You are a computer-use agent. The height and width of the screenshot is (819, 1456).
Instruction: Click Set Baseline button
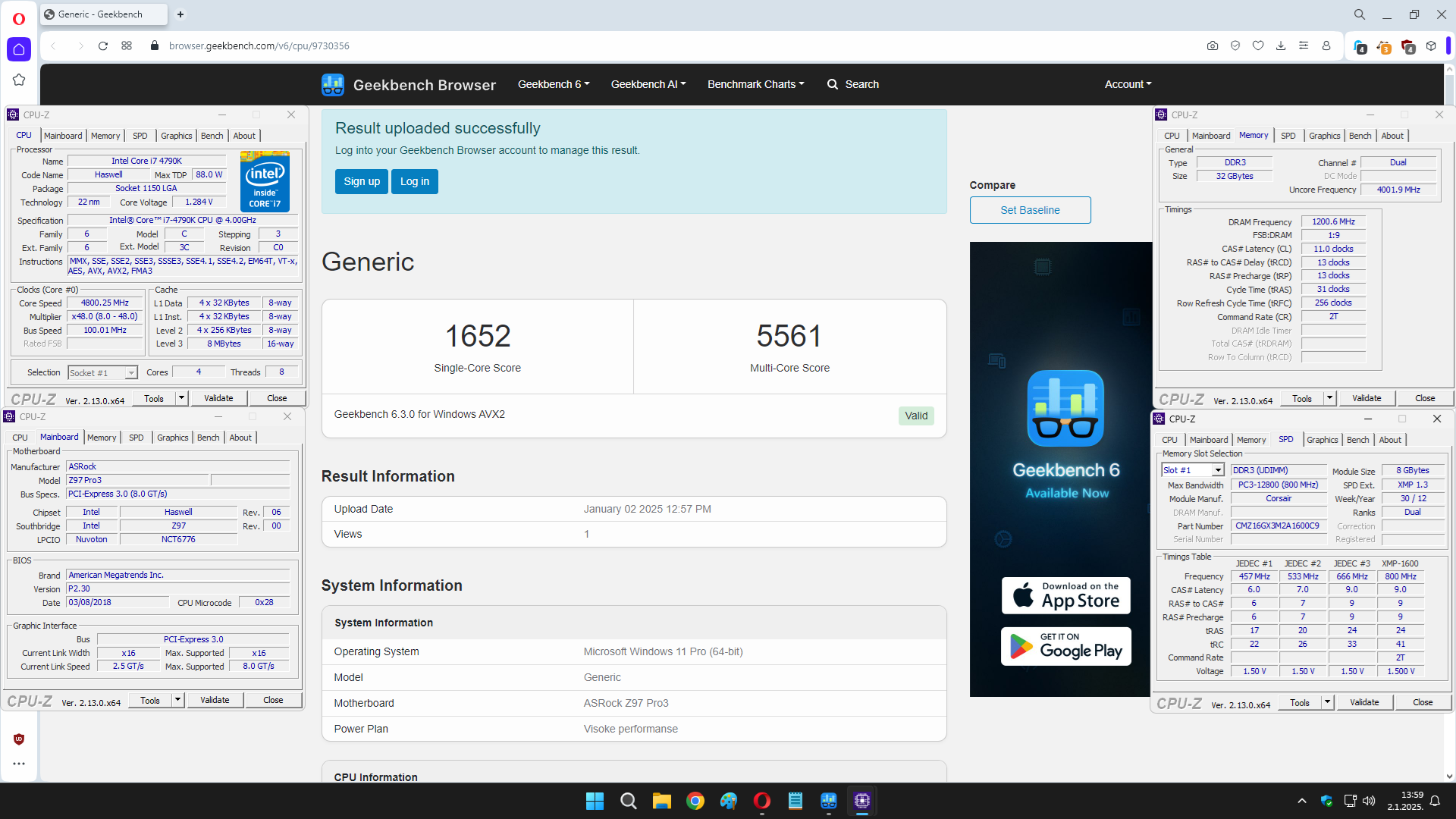pyautogui.click(x=1030, y=210)
